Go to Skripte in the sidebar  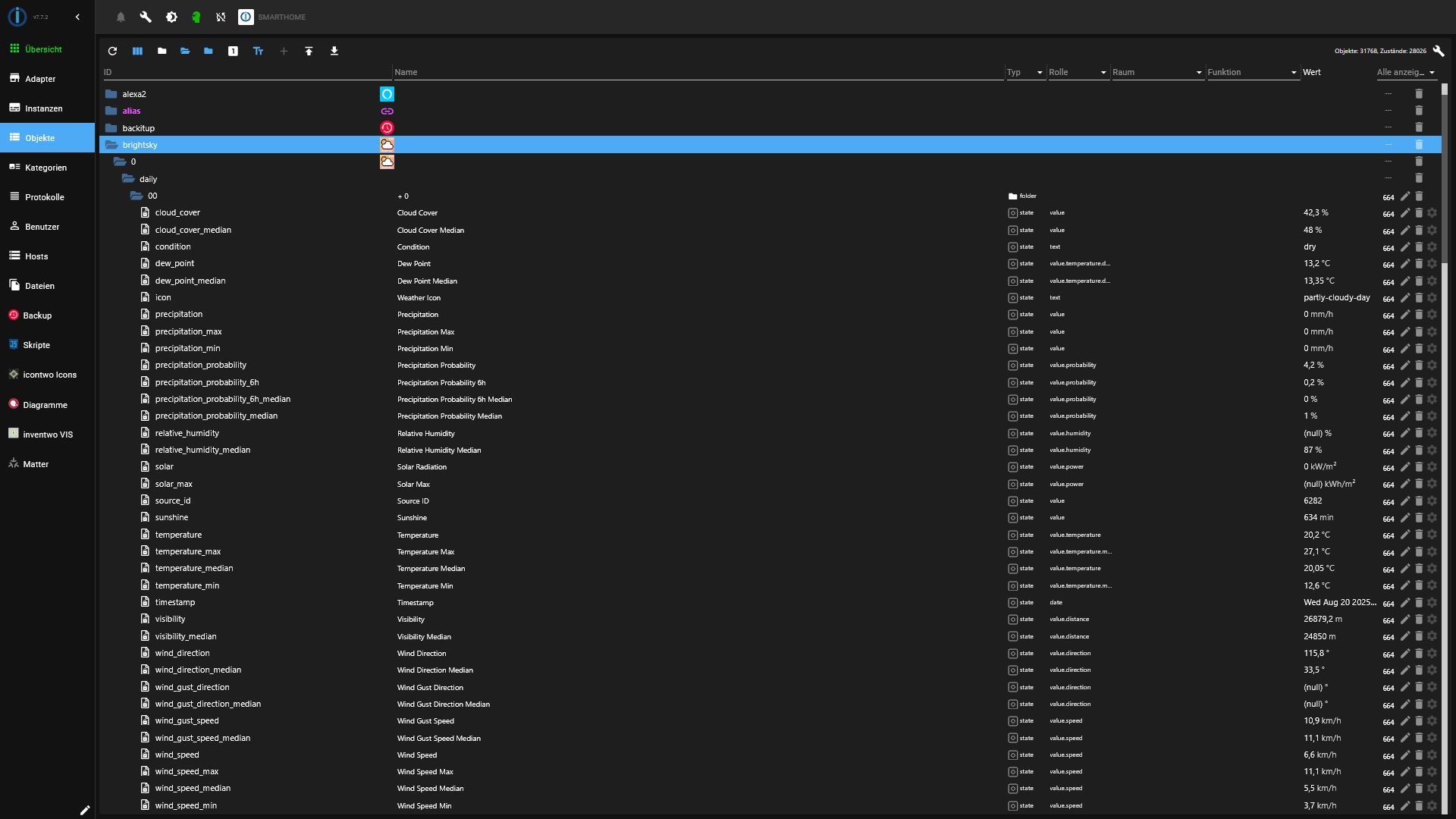36,345
